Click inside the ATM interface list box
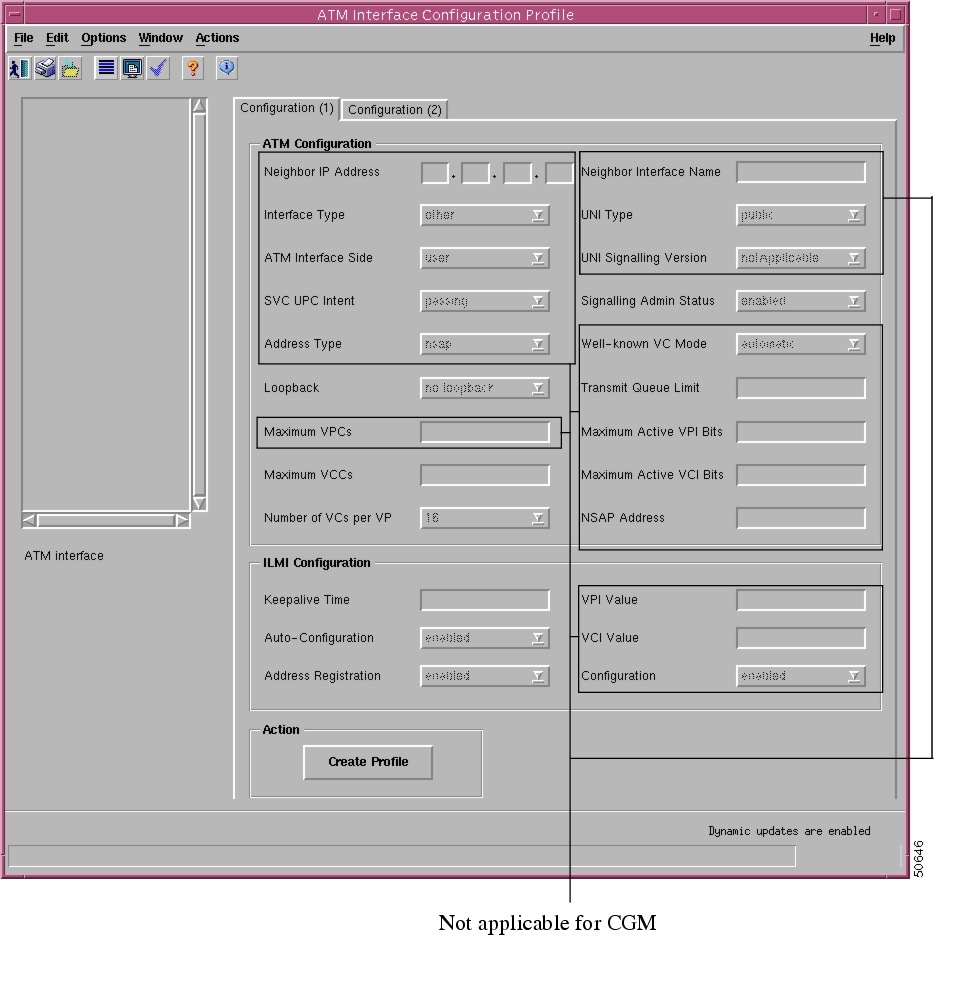Viewport: 960px width, 983px height. (x=106, y=304)
